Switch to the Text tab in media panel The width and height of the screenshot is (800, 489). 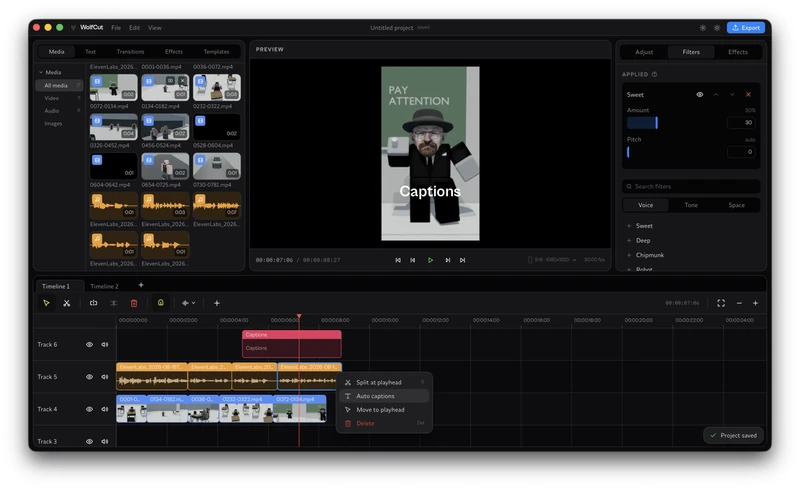[x=90, y=52]
